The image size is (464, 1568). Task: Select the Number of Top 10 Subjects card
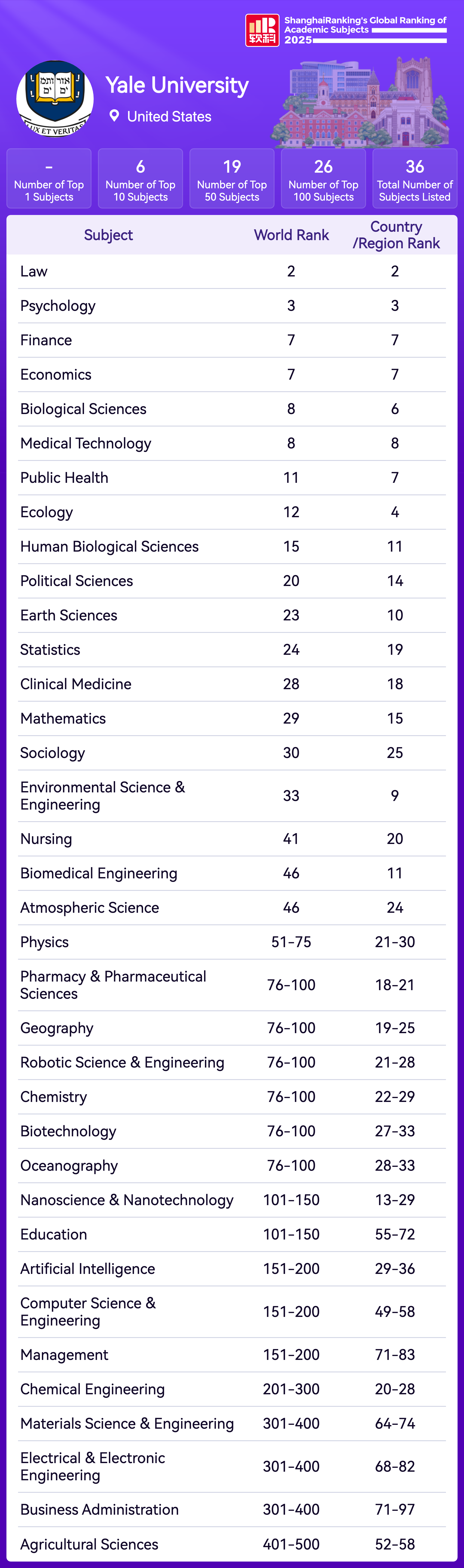(x=140, y=179)
